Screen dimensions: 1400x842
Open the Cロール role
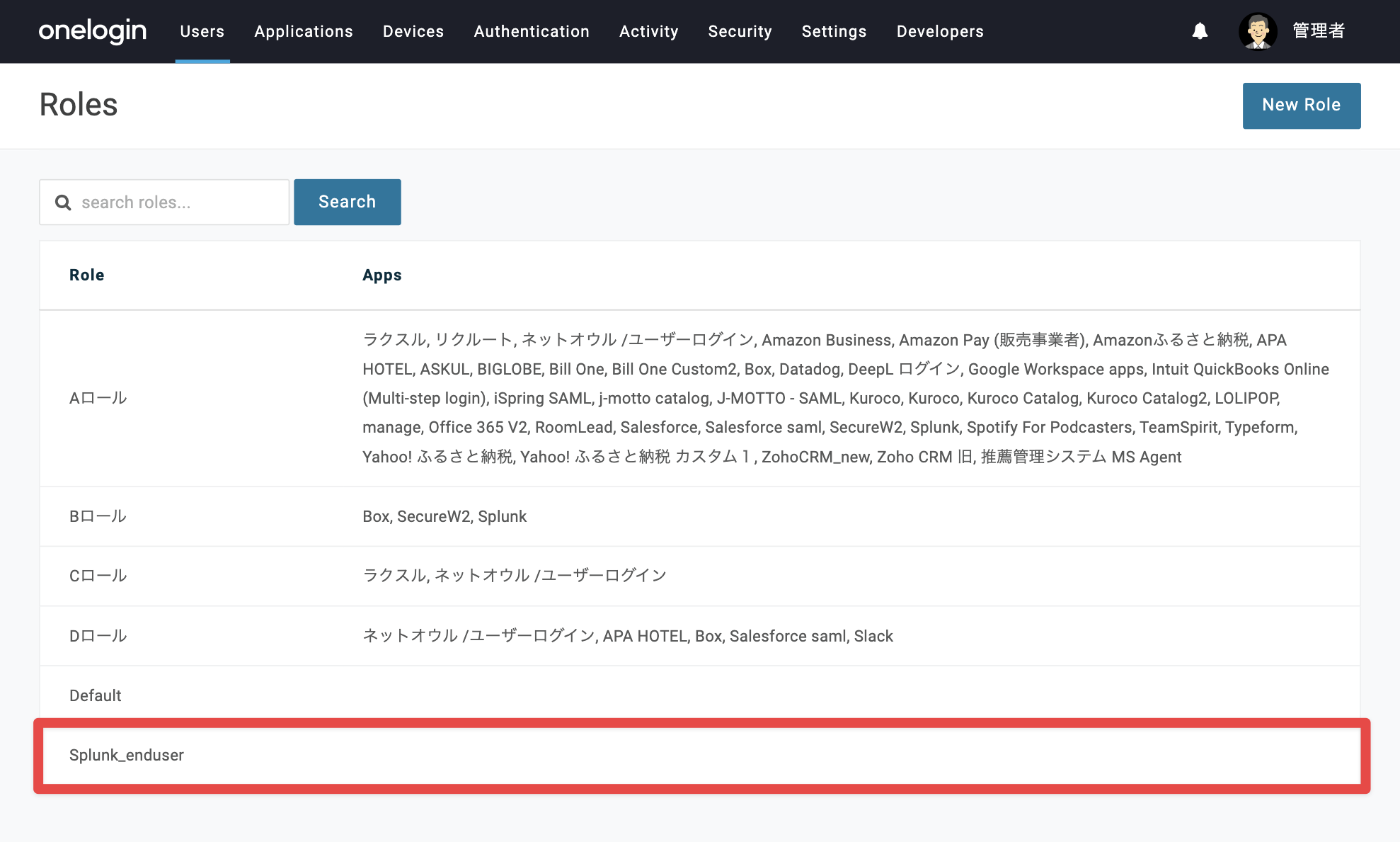98,576
